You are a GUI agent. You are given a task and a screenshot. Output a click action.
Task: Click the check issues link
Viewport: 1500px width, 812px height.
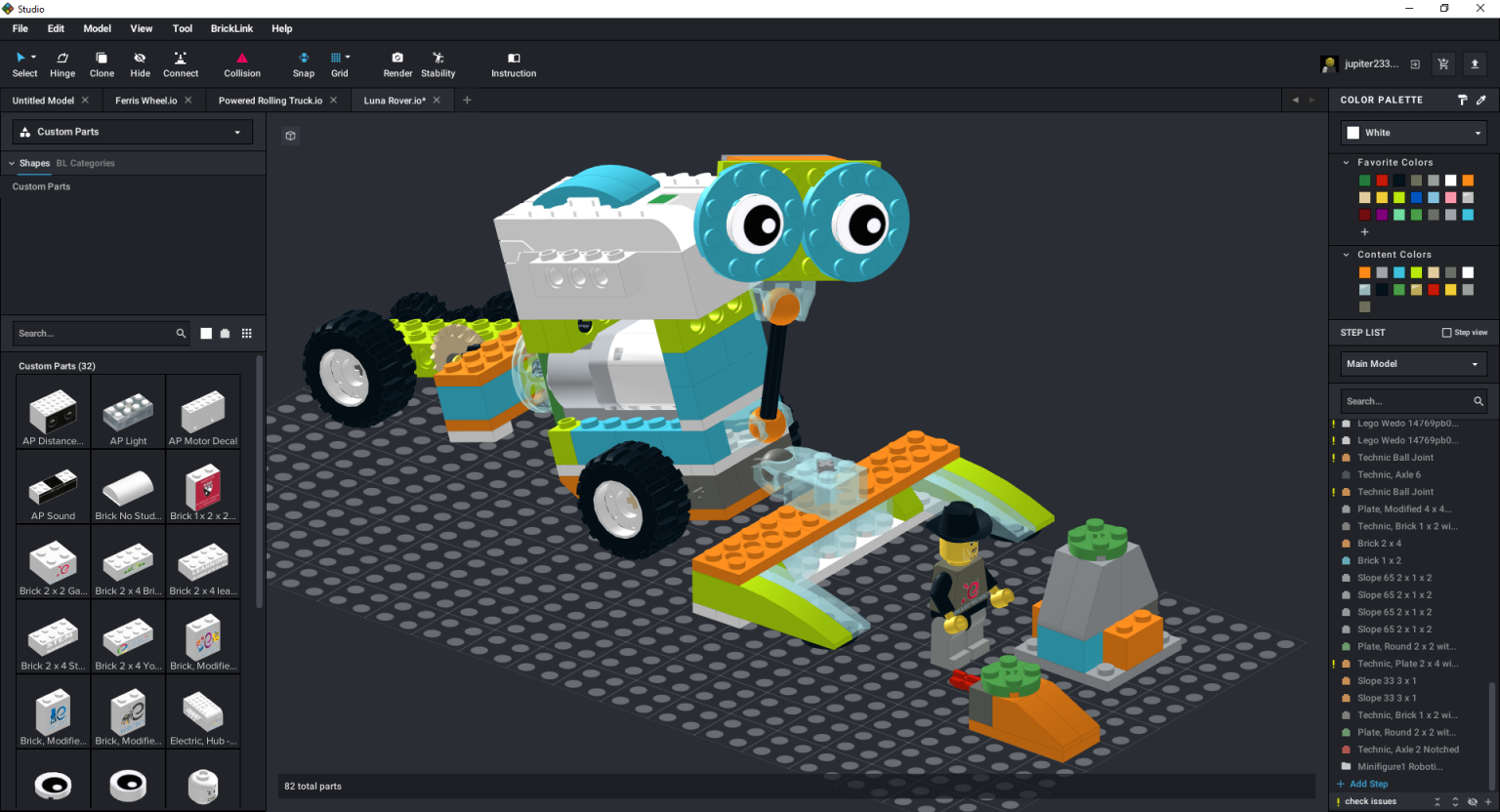(1370, 801)
